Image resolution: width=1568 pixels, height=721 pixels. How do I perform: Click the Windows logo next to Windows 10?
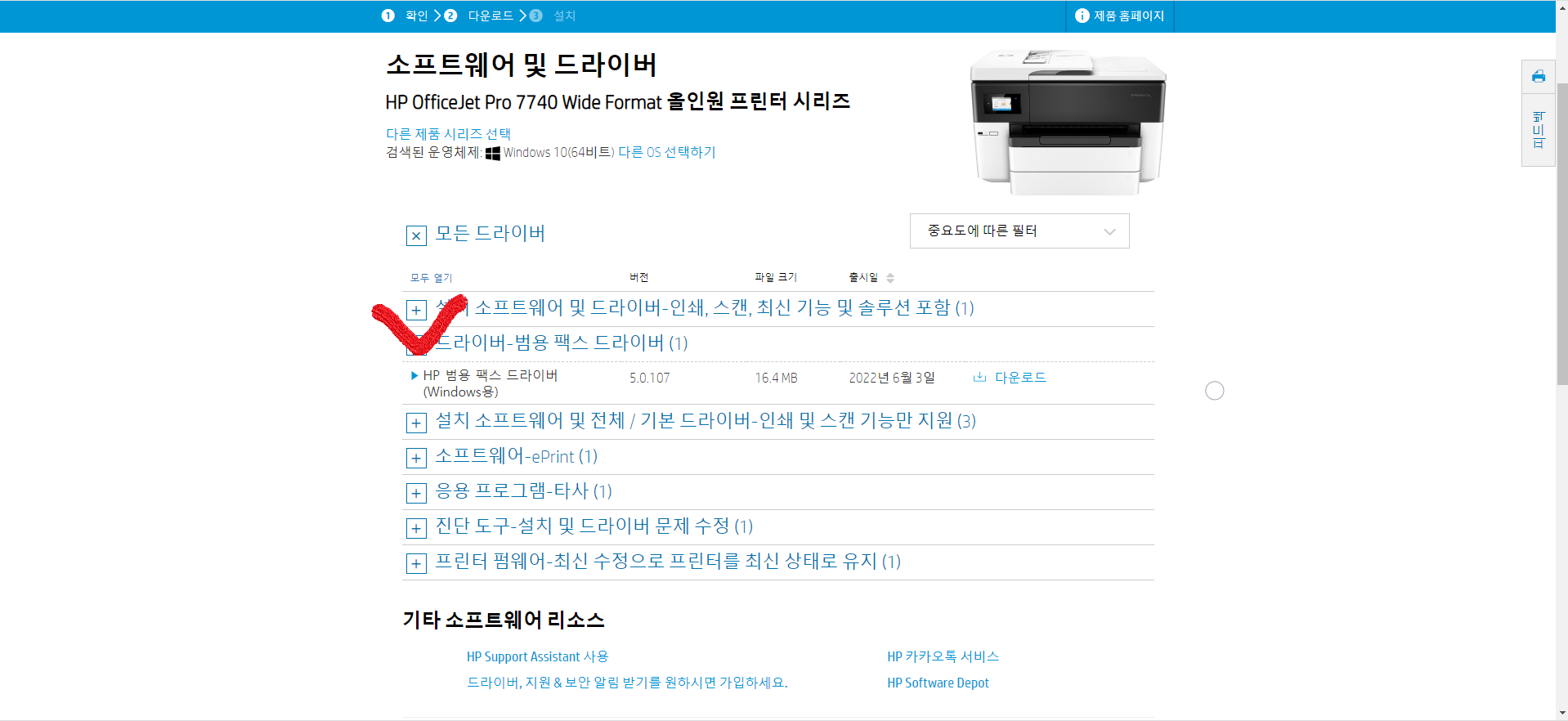[492, 153]
